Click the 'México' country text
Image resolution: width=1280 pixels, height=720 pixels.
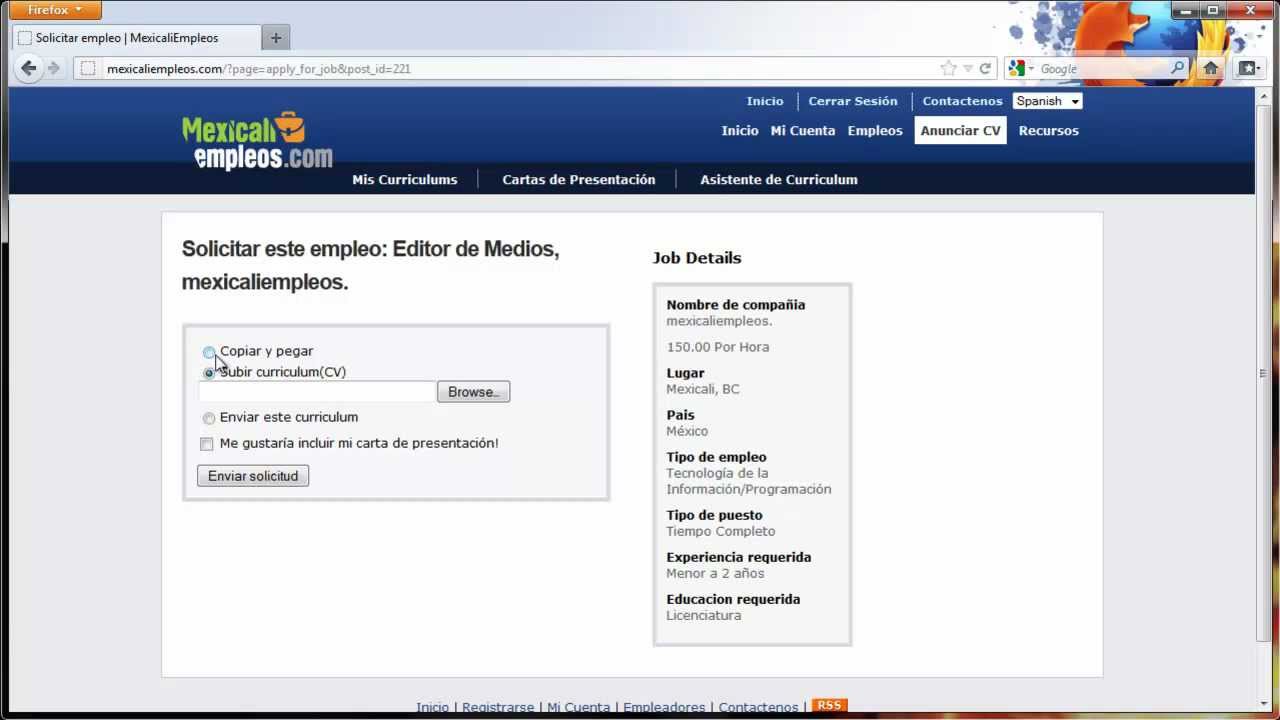687,431
